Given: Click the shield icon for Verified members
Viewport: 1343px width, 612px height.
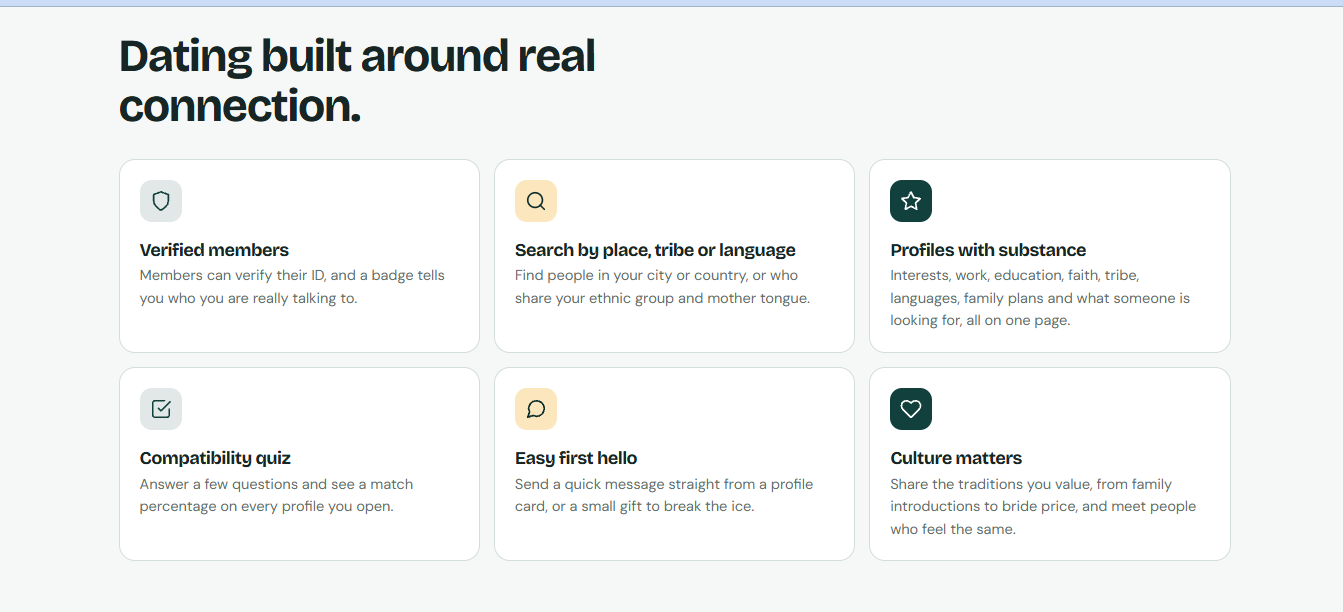Looking at the screenshot, I should tap(161, 201).
